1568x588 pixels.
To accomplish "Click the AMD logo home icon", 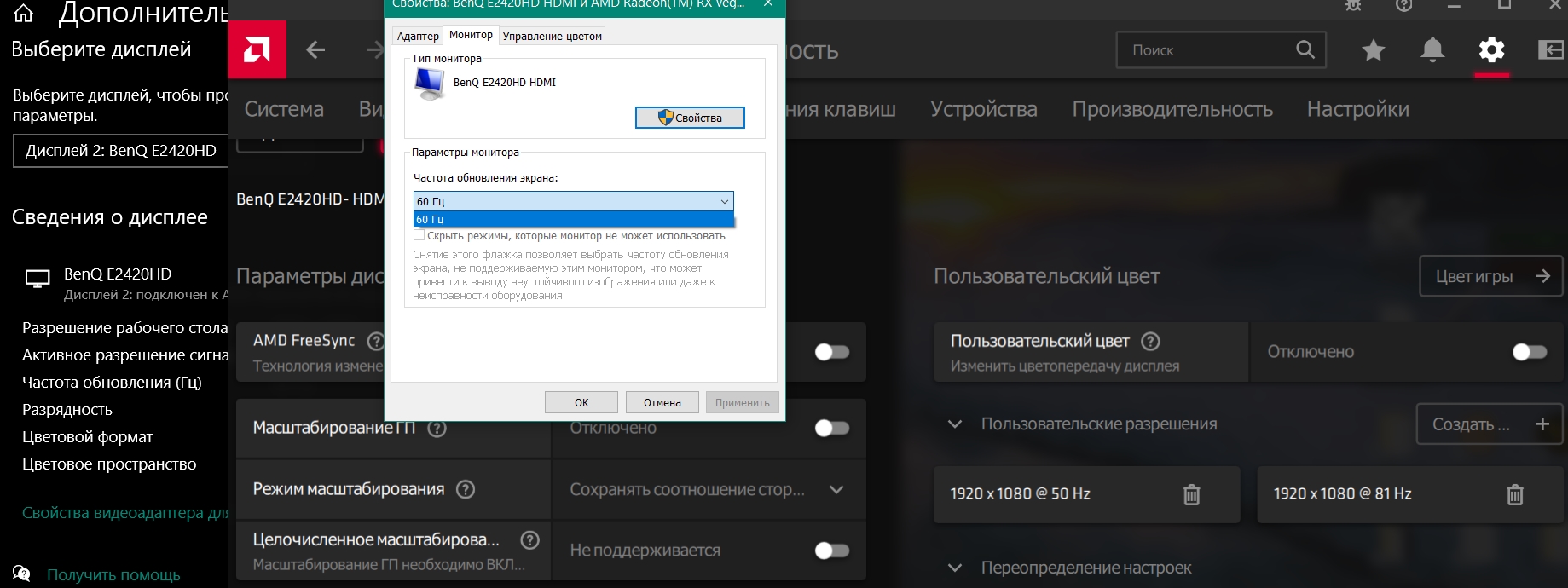I will [x=257, y=49].
